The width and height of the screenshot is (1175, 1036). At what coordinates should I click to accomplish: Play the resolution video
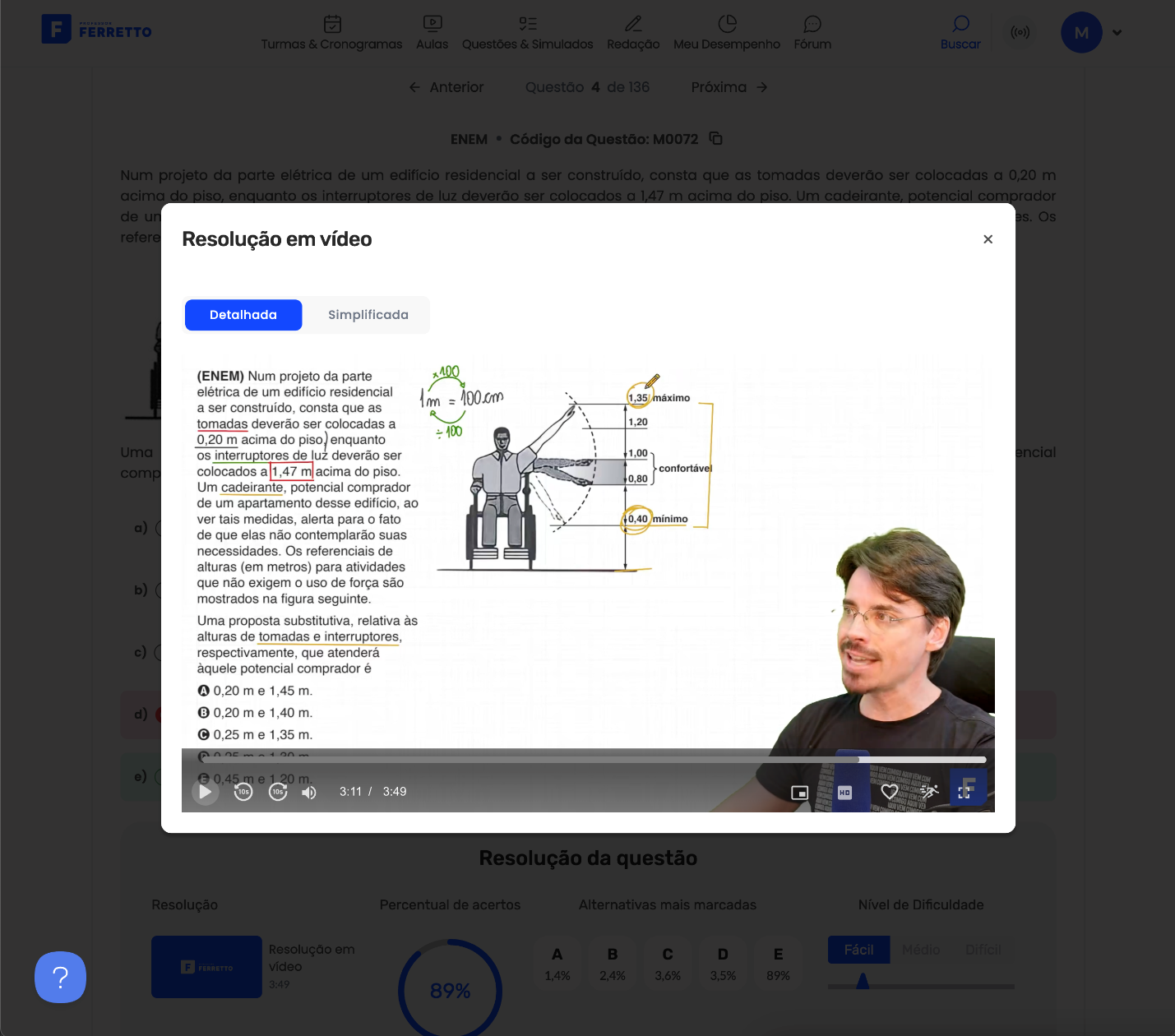point(205,792)
